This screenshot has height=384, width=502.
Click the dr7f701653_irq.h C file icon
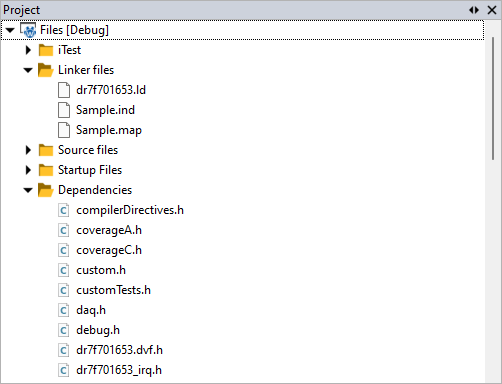point(64,370)
